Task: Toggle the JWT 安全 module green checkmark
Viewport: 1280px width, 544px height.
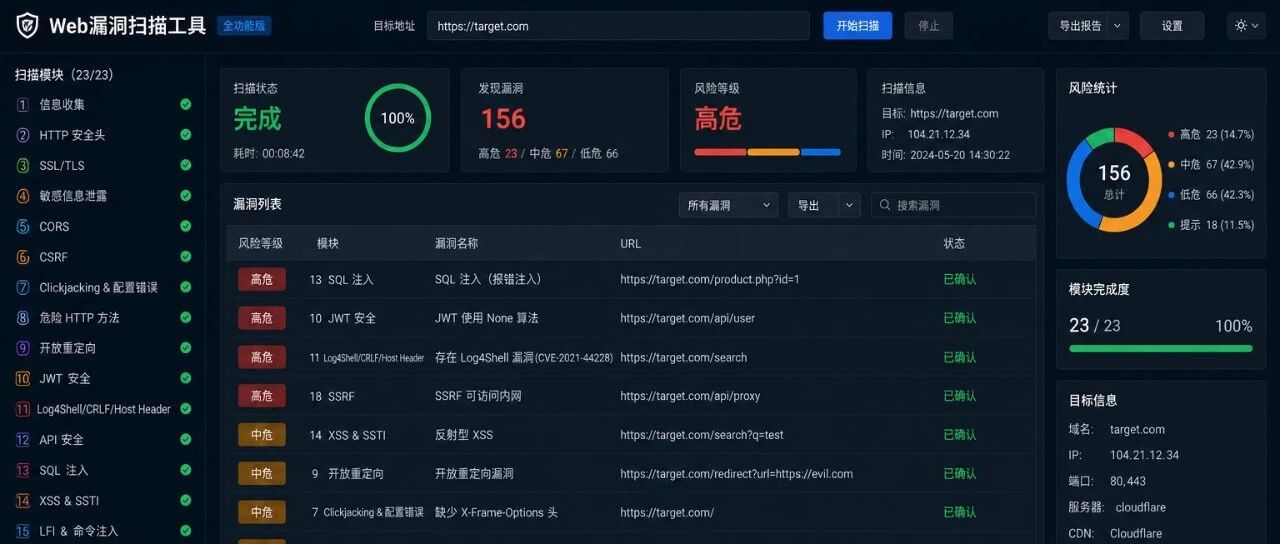Action: pos(186,378)
